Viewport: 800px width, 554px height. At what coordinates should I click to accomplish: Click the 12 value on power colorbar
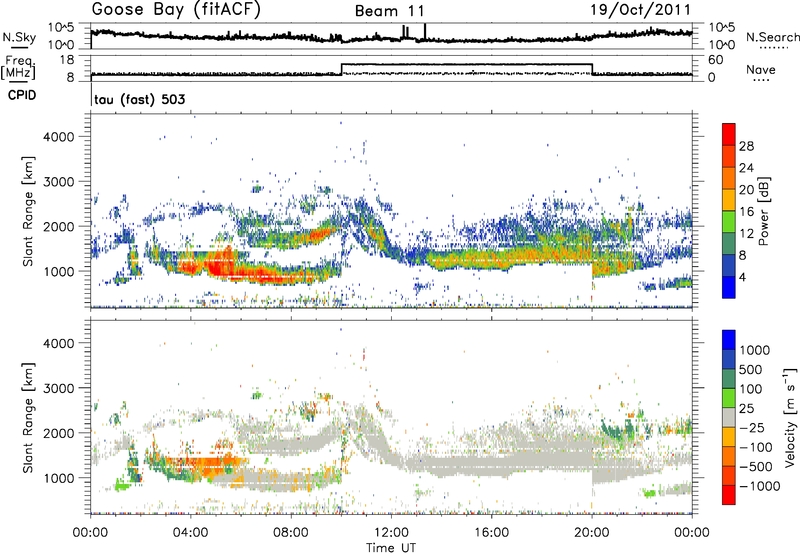(746, 234)
